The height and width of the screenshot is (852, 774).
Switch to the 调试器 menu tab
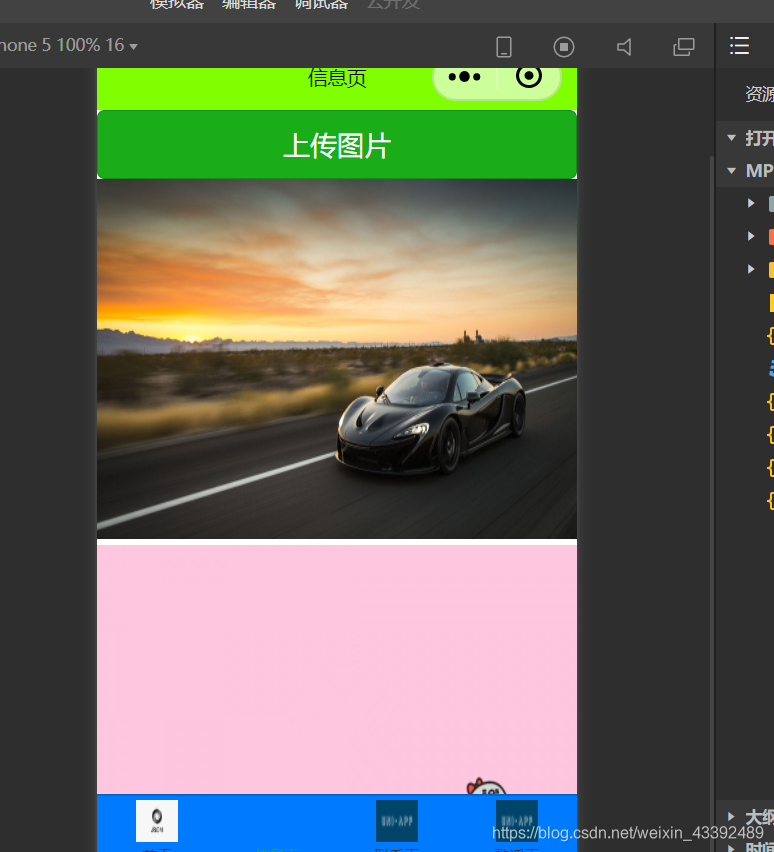tap(321, 4)
